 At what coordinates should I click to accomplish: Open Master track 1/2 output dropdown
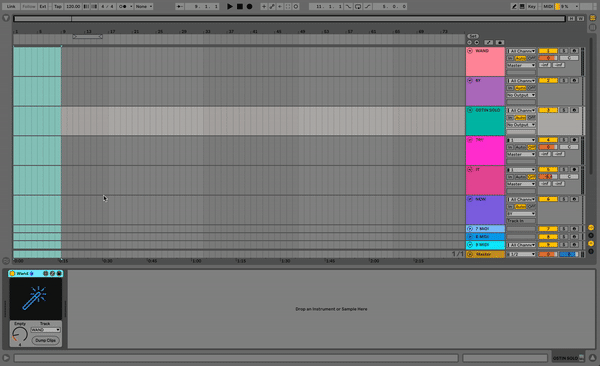coord(521,254)
